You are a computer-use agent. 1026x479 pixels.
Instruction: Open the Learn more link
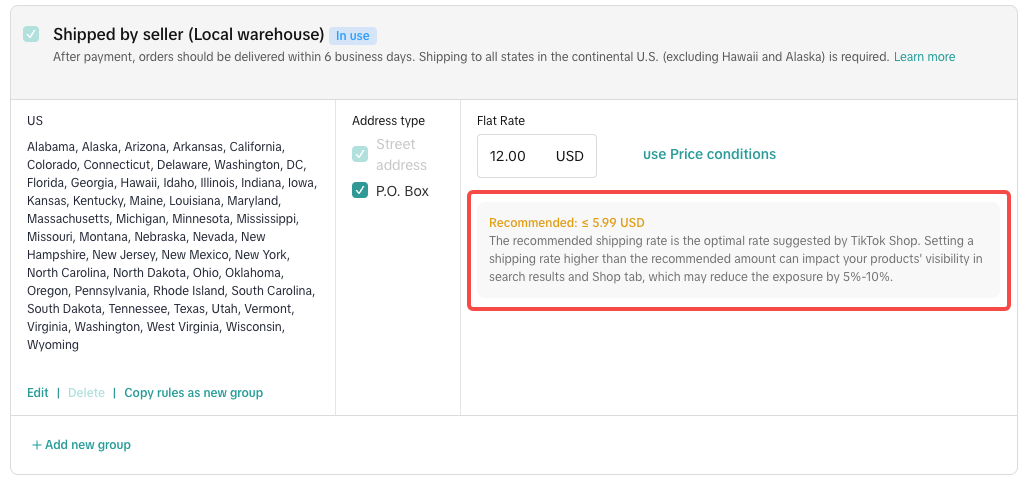pos(924,57)
